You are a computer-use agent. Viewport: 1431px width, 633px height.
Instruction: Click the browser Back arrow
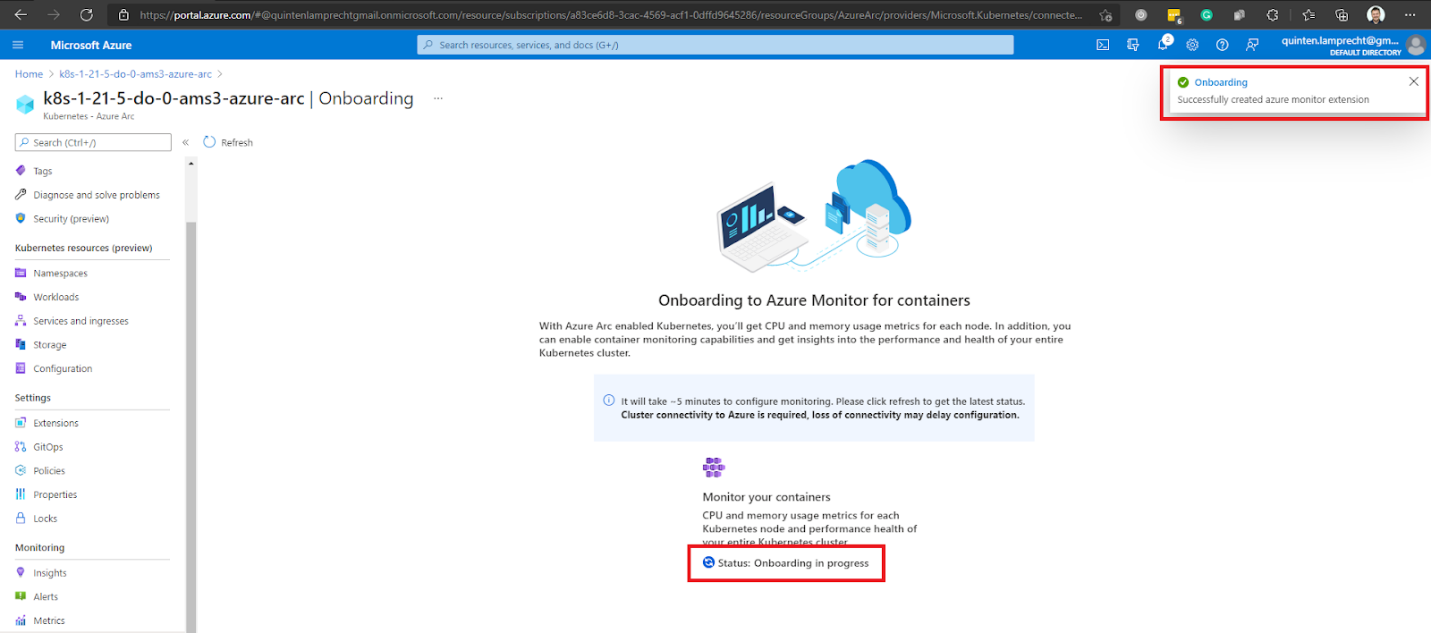click(x=21, y=15)
